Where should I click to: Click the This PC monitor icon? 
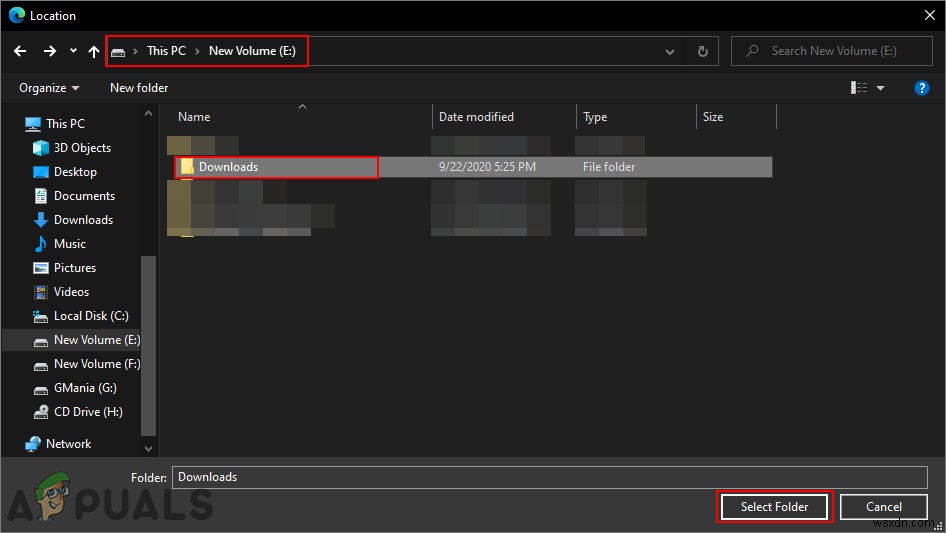33,124
